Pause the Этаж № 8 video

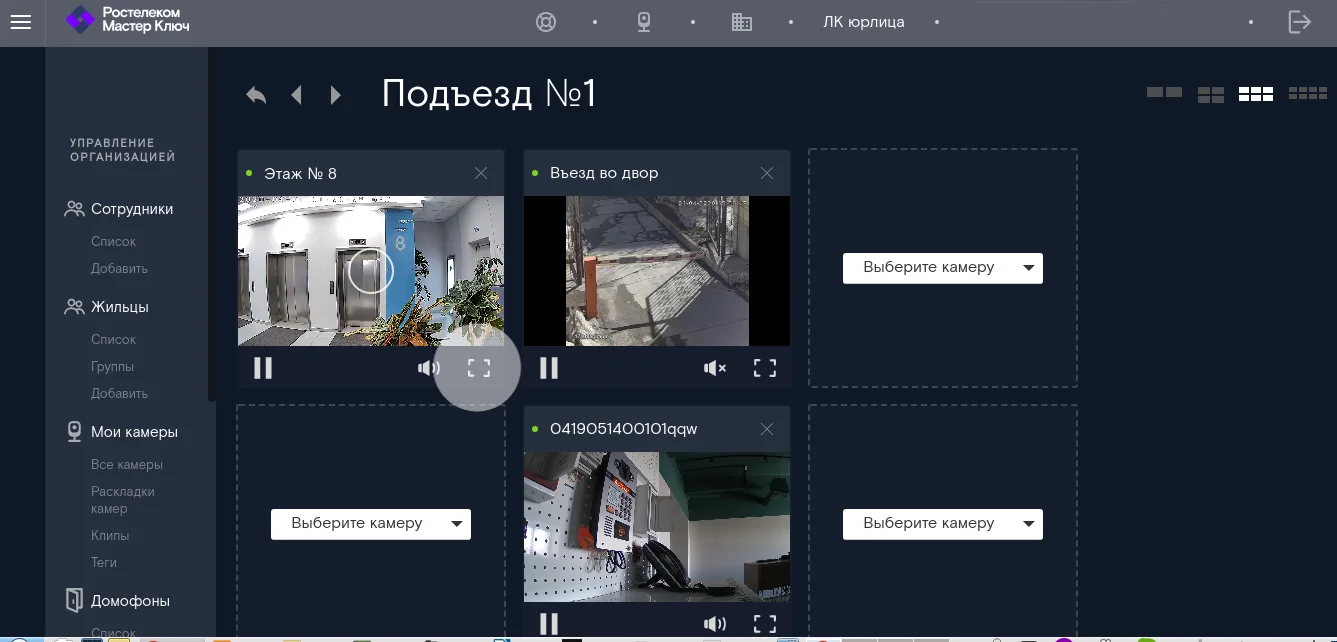point(263,368)
